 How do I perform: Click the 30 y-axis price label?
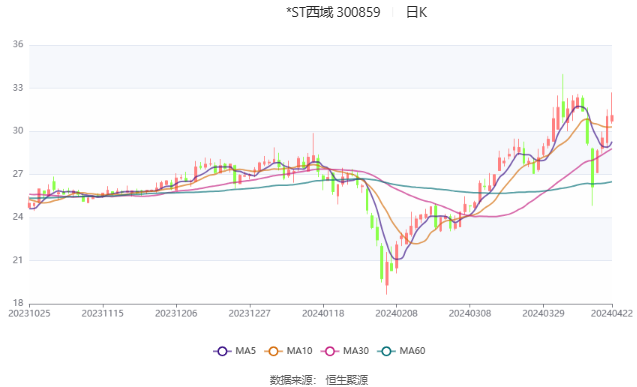18,131
